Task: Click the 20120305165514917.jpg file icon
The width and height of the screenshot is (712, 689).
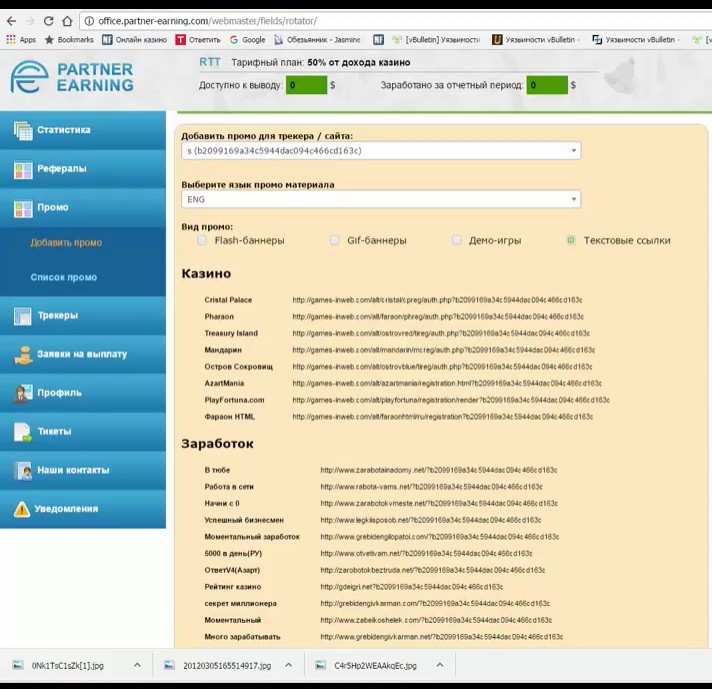Action: 169,665
